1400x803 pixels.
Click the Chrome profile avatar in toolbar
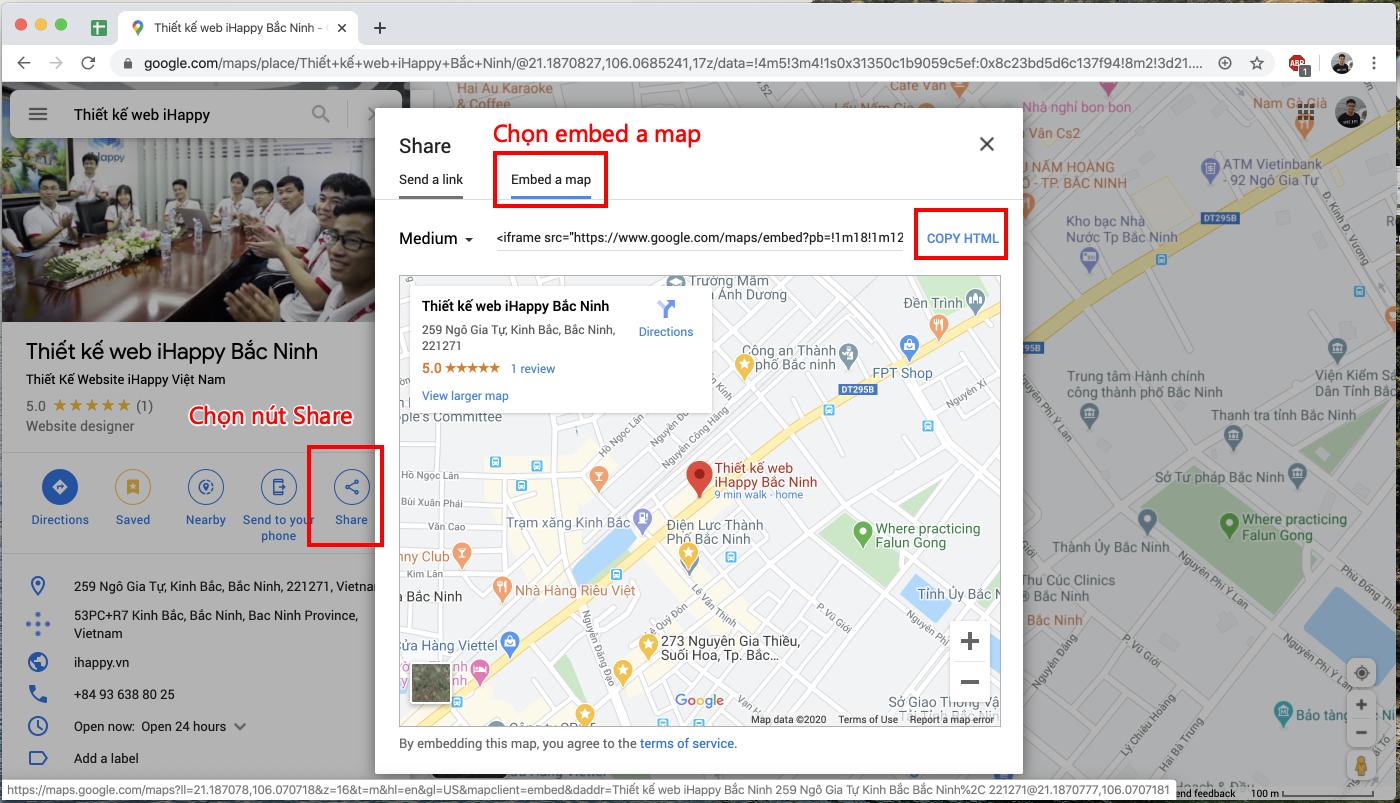pyautogui.click(x=1341, y=63)
